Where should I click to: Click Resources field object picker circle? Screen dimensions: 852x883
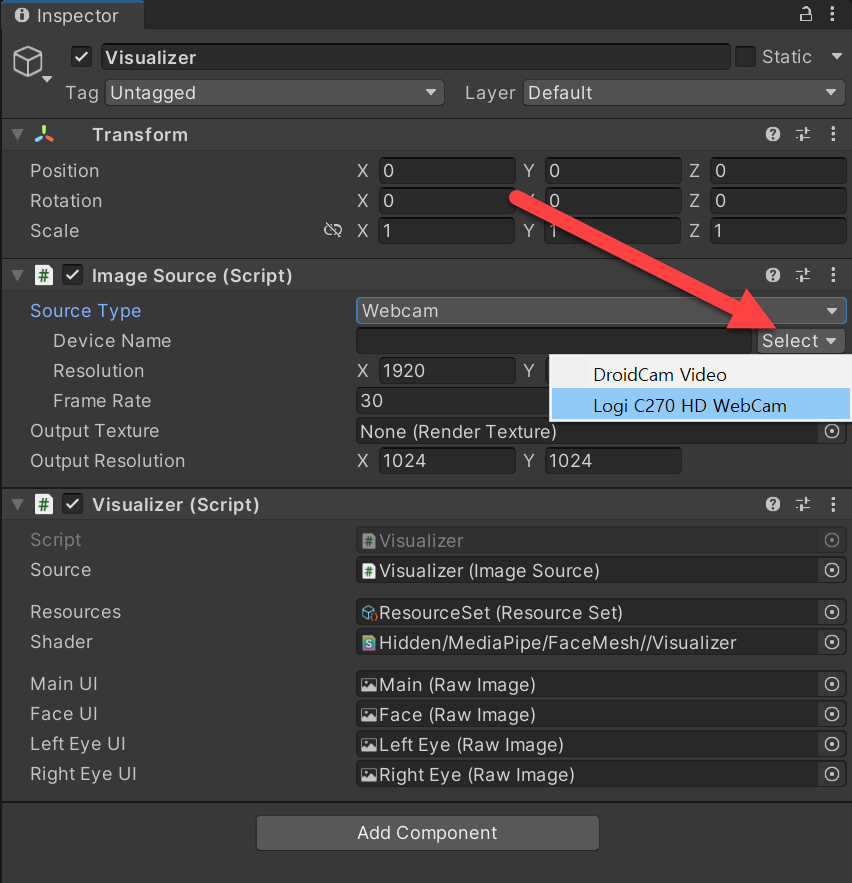pyautogui.click(x=832, y=612)
